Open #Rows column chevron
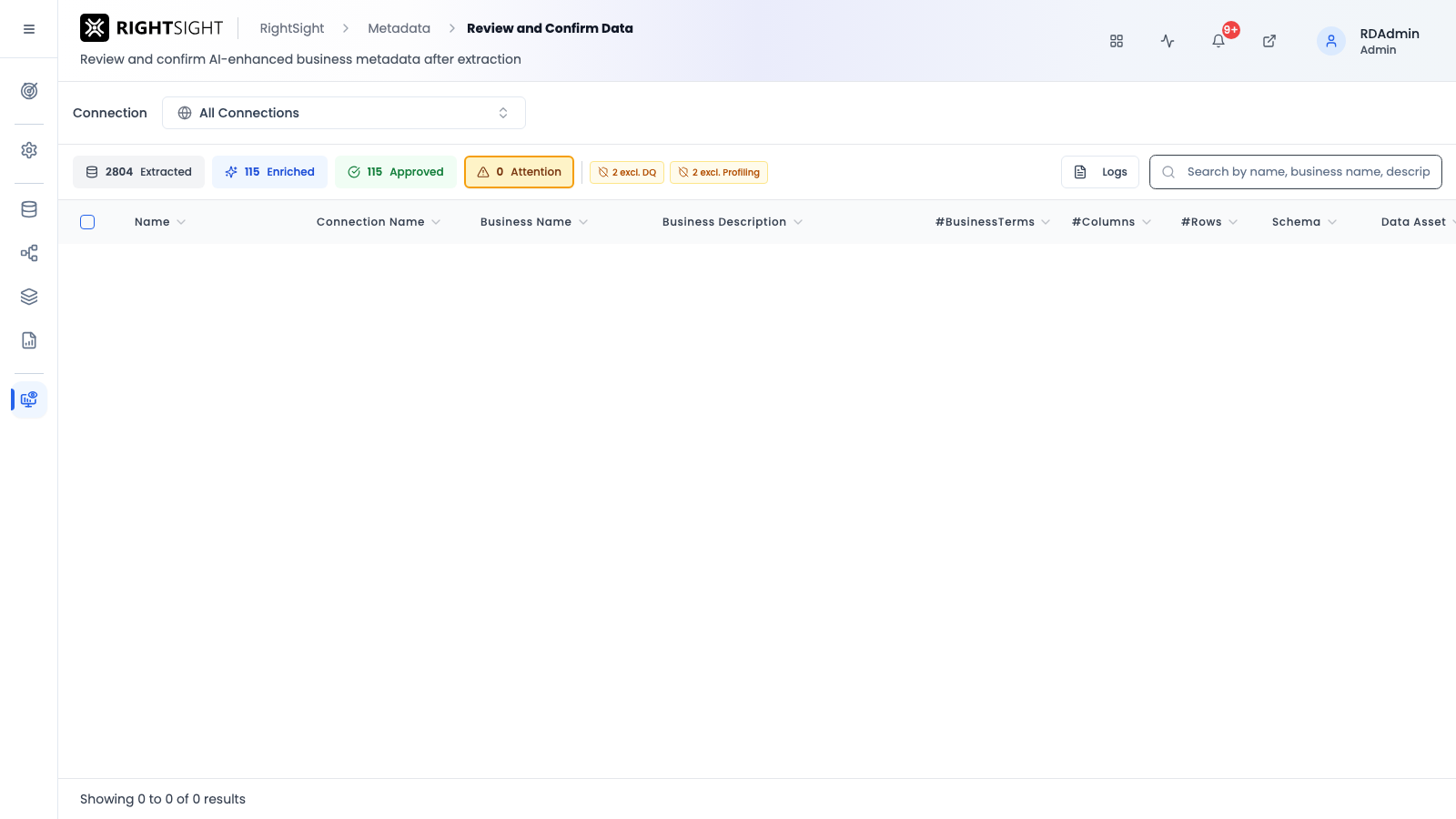The image size is (1456, 819). coord(1233,222)
